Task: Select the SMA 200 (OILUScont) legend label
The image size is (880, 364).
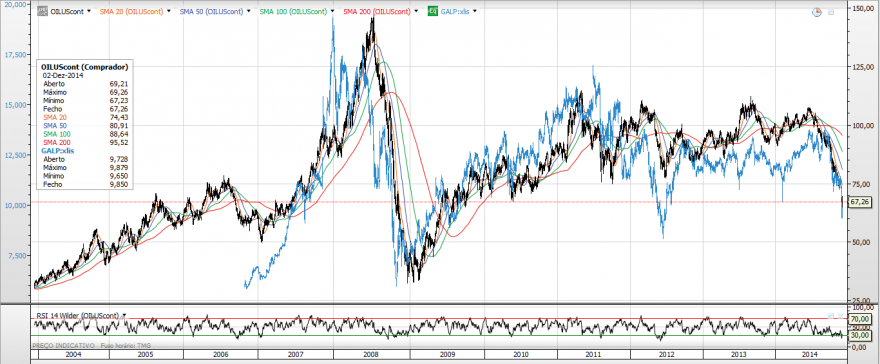Action: [377, 11]
